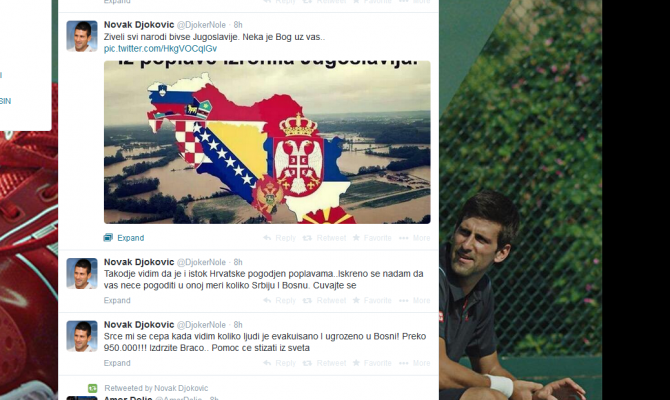Open @DjokerNole handle on the Bosni tweet
The height and width of the screenshot is (400, 670).
coord(201,325)
